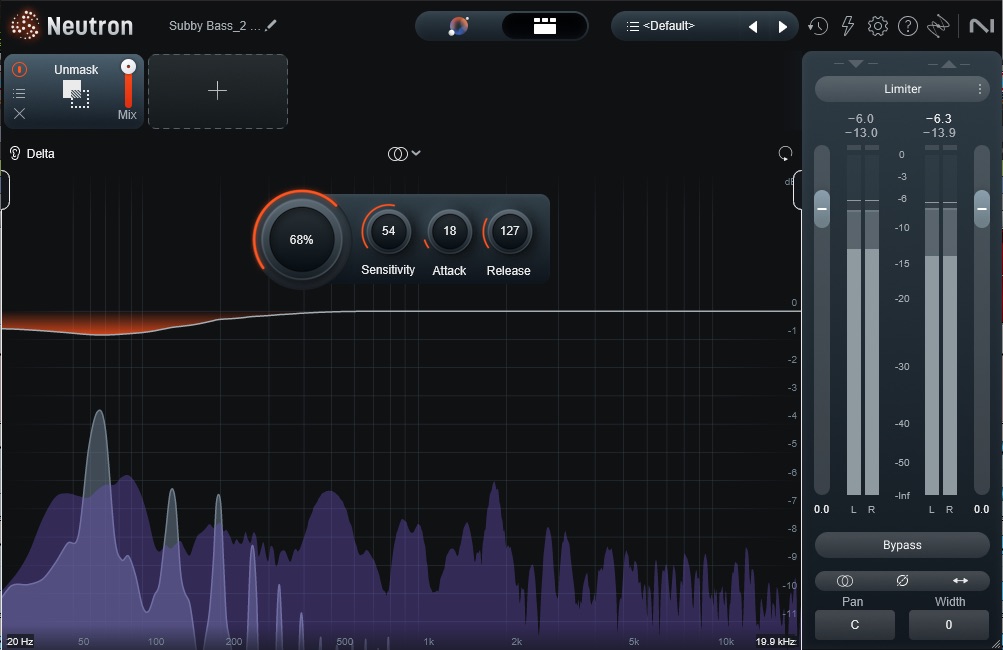The height and width of the screenshot is (650, 1003).
Task: Click the Attack knob showing 18
Action: (x=450, y=231)
